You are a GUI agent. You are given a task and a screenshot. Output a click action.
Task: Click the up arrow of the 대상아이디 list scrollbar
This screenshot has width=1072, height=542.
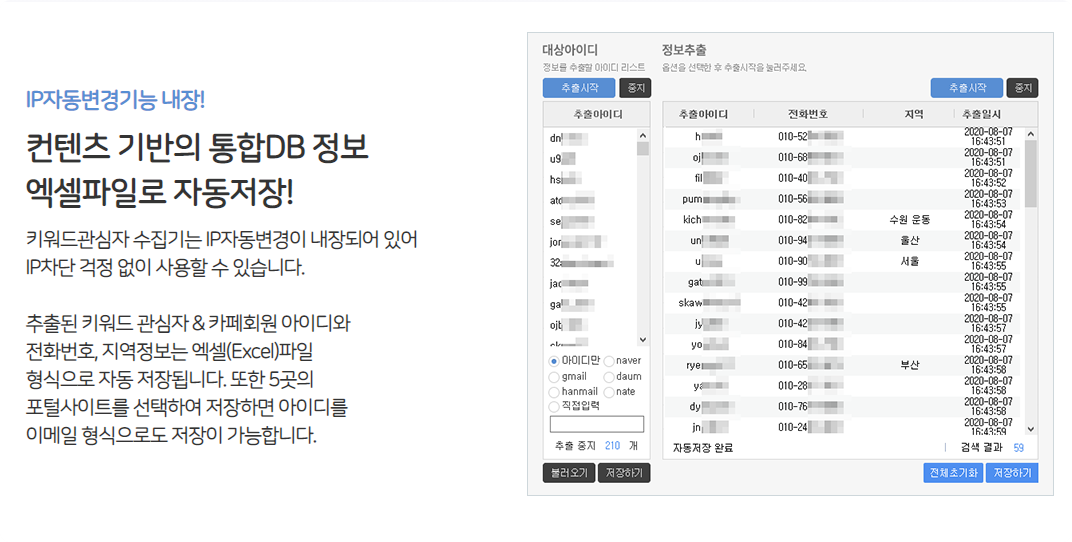tap(643, 135)
